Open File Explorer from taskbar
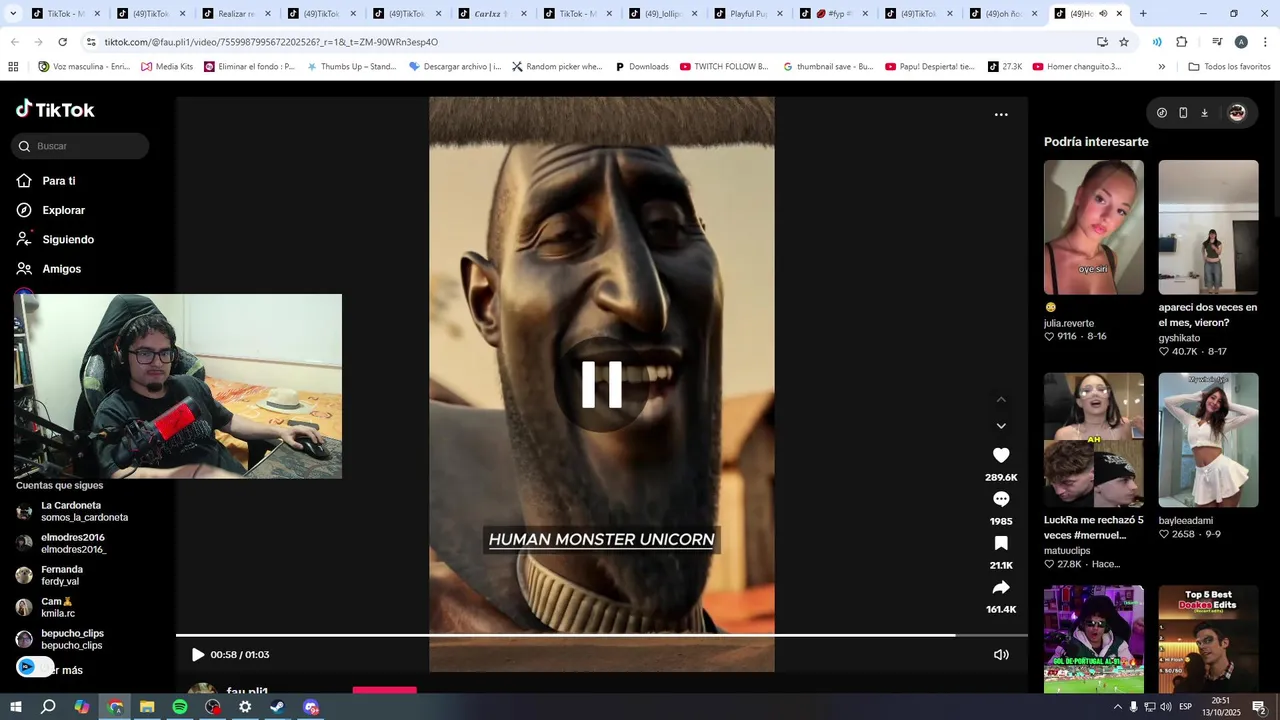Viewport: 1280px width, 720px height. coord(147,707)
